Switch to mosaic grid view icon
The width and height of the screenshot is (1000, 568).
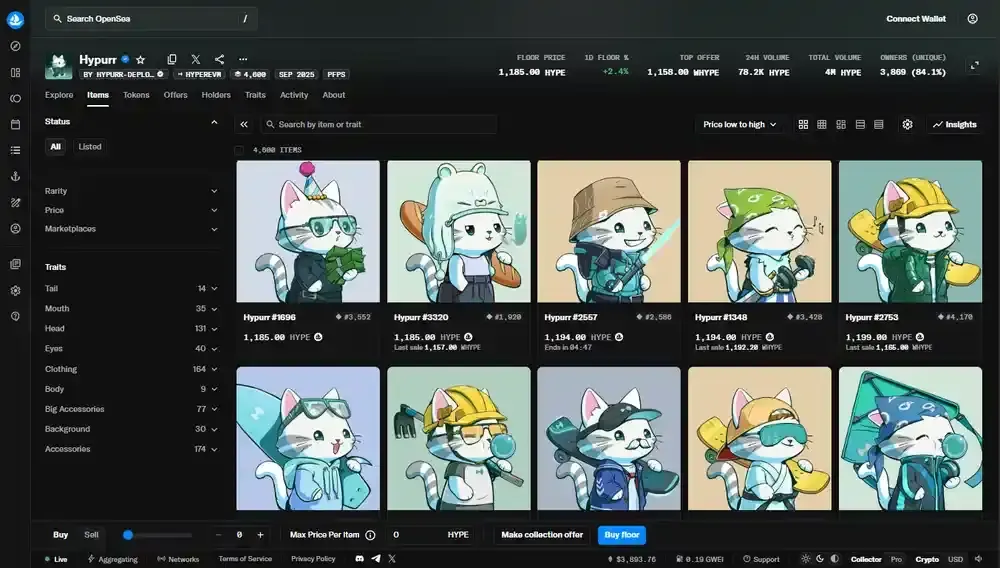841,124
